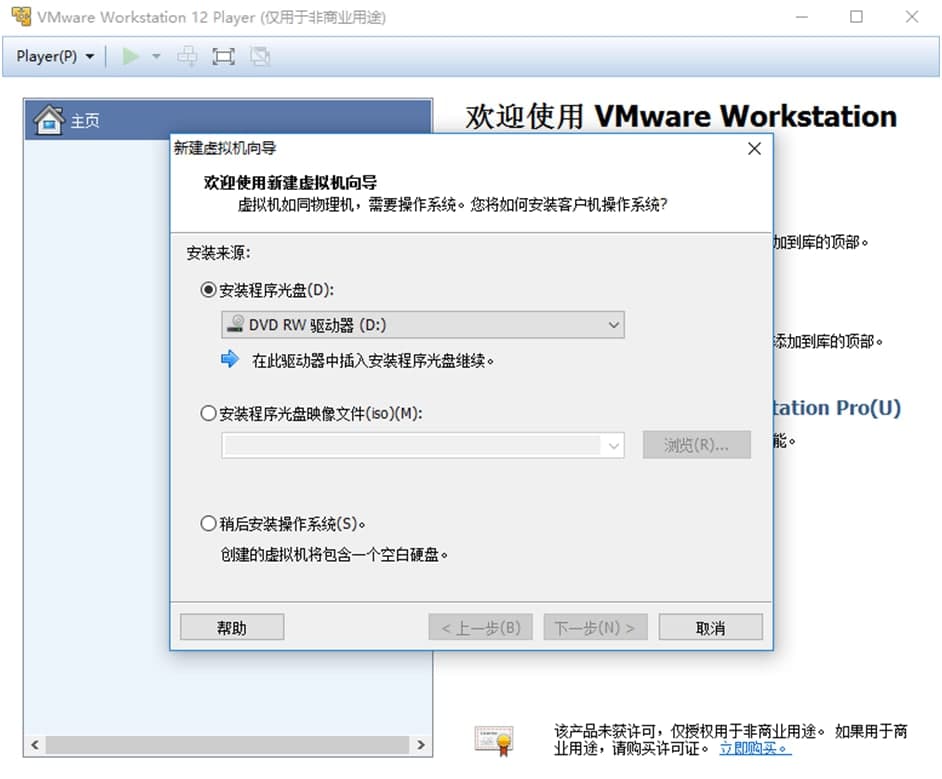Cancel the wizard with 取消 button
This screenshot has width=942, height=779.
click(x=711, y=628)
